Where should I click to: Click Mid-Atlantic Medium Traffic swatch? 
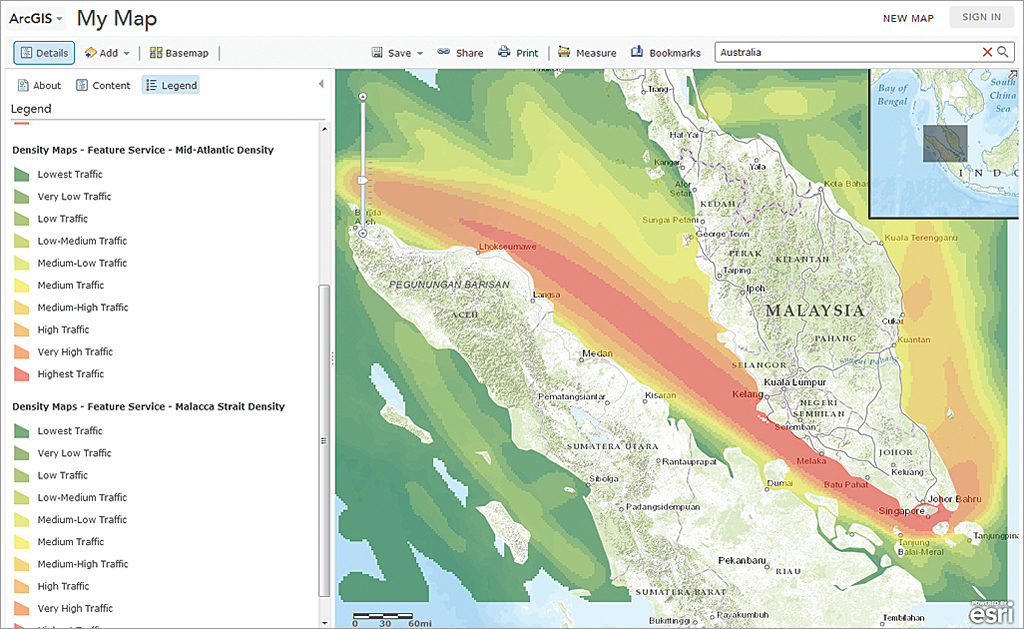[22, 285]
